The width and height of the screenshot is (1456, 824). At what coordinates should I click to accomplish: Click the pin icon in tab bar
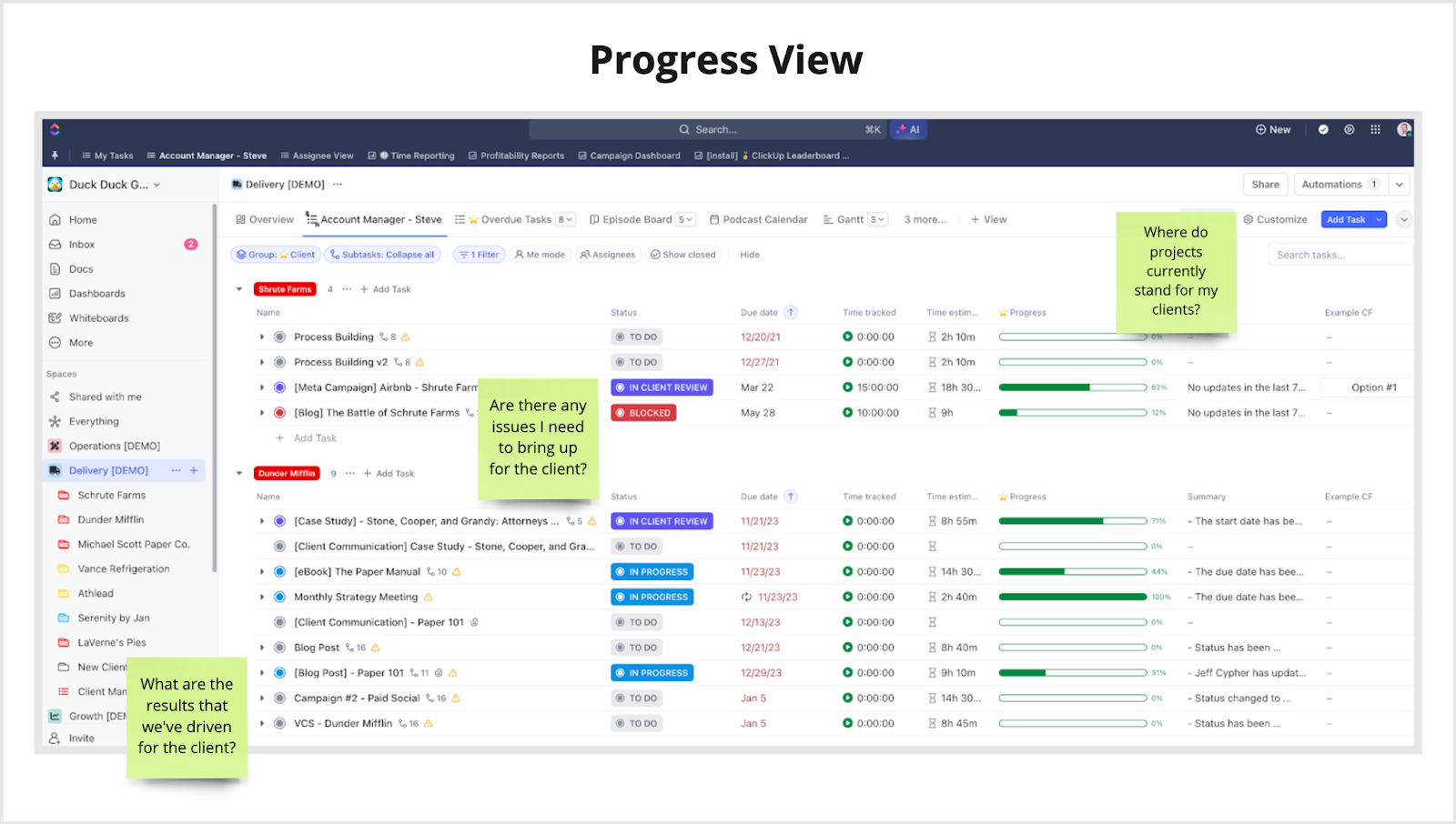click(55, 156)
